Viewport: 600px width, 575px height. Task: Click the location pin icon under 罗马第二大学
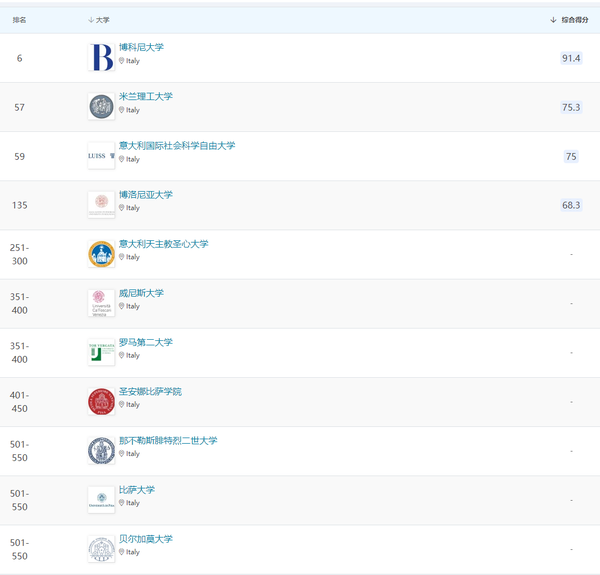coord(121,355)
